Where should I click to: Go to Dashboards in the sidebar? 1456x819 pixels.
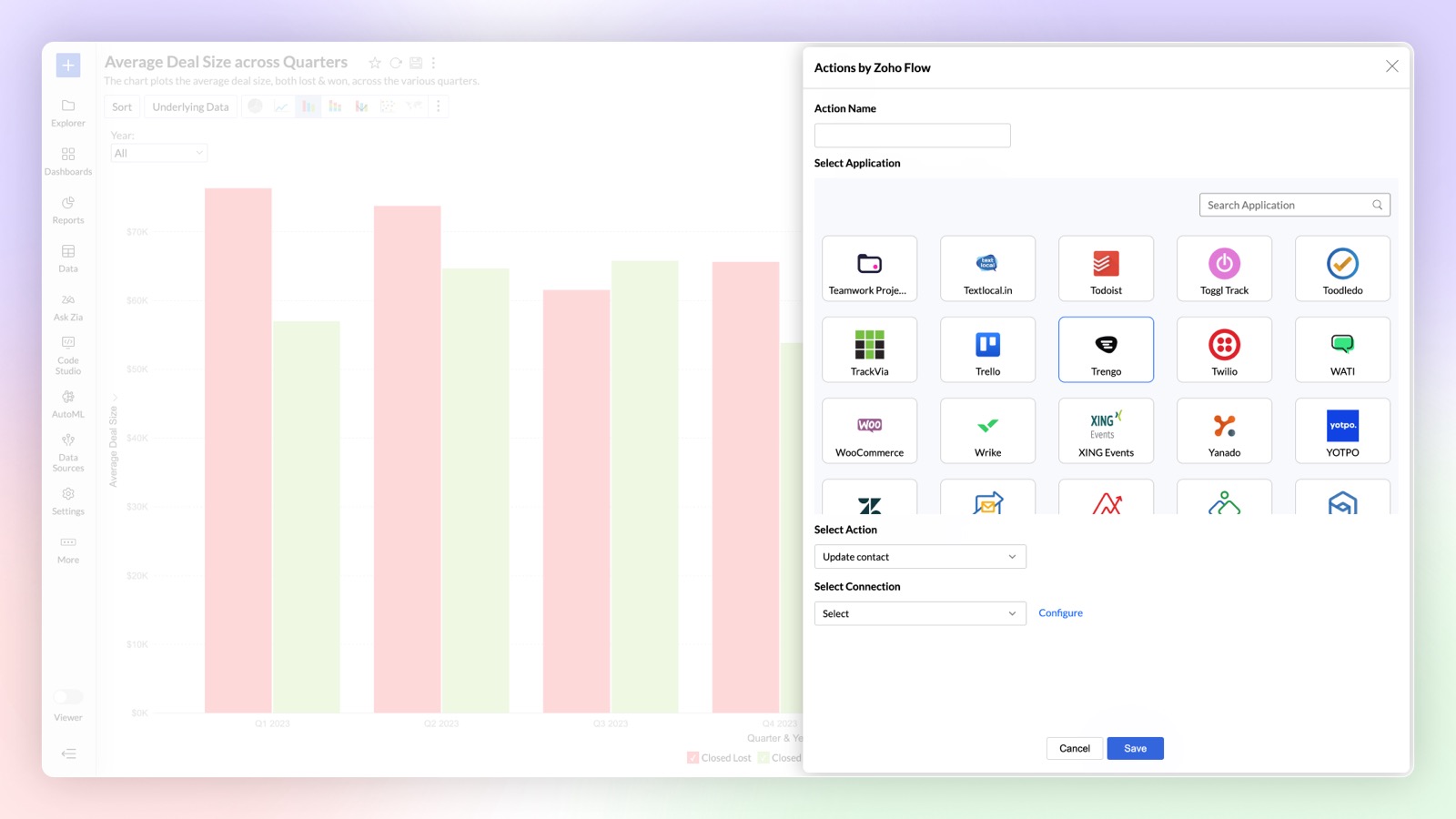coord(68,161)
